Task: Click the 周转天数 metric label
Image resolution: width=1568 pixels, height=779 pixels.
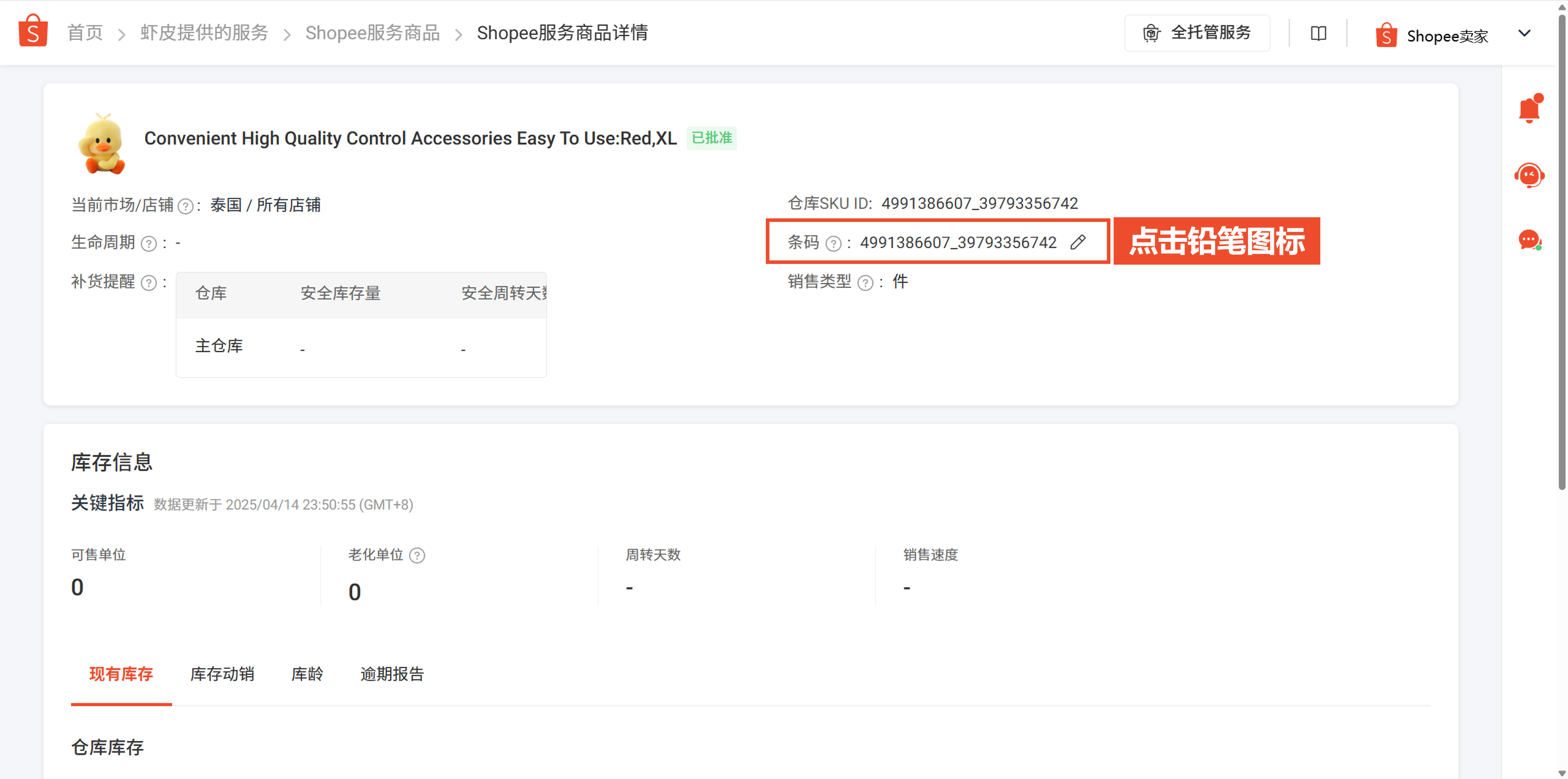Action: pyautogui.click(x=653, y=555)
